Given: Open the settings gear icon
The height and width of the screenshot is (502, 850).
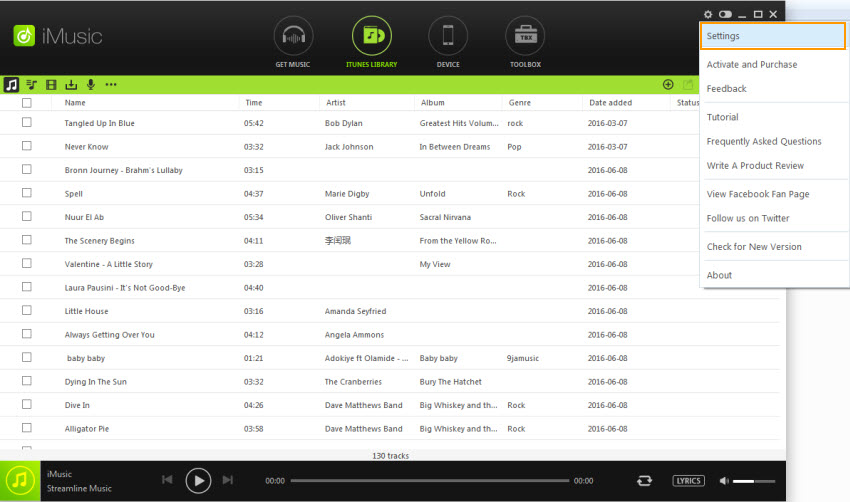Looking at the screenshot, I should (708, 14).
